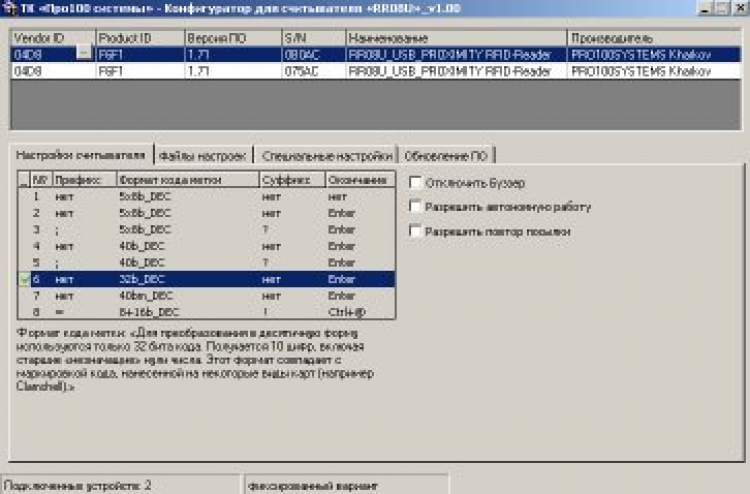Viewport: 750px width, 494px height.
Task: Click the Префикс column header
Action: tap(84, 180)
